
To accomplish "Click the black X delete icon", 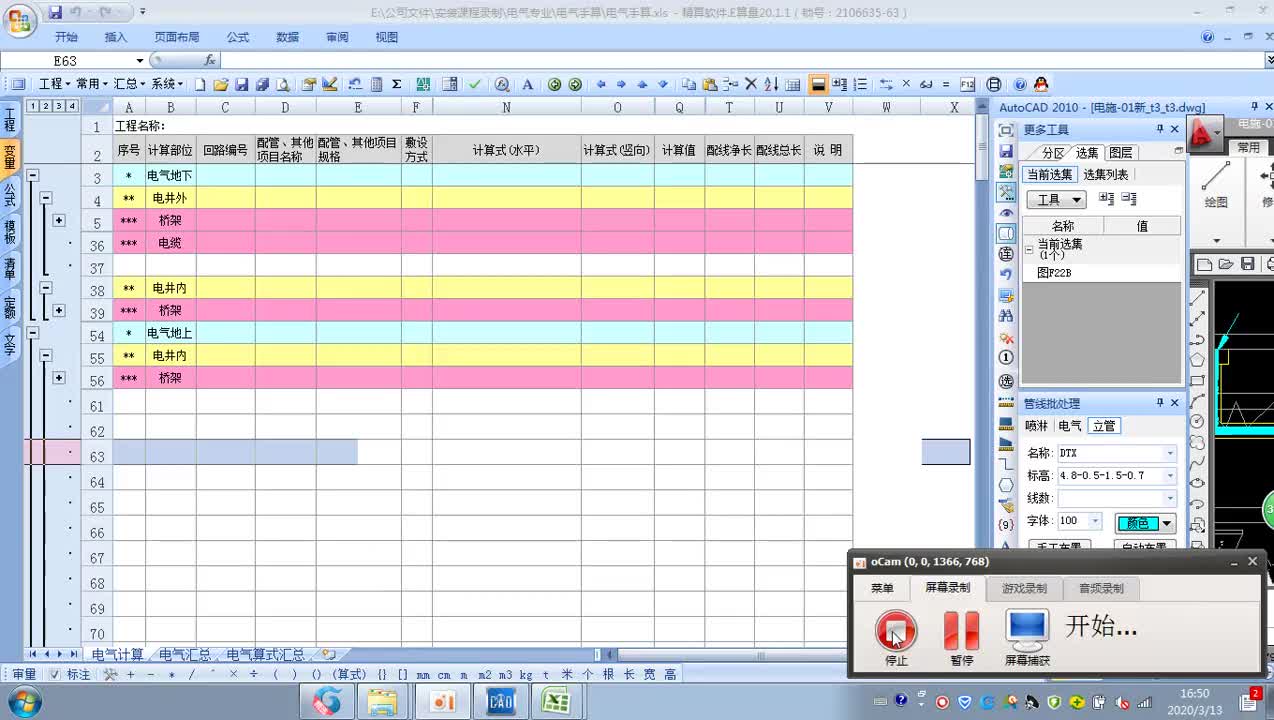I will pos(751,85).
